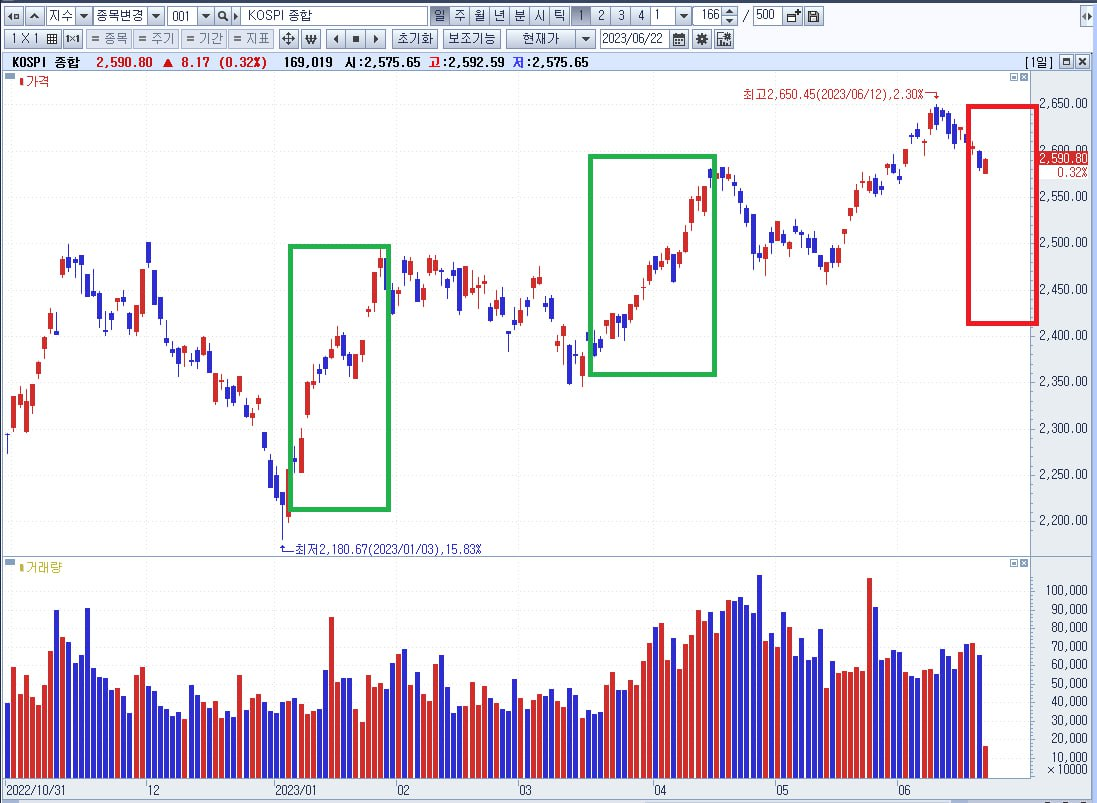1097x803 pixels.
Task: Expand the 001 code history dropdown
Action: click(x=206, y=15)
